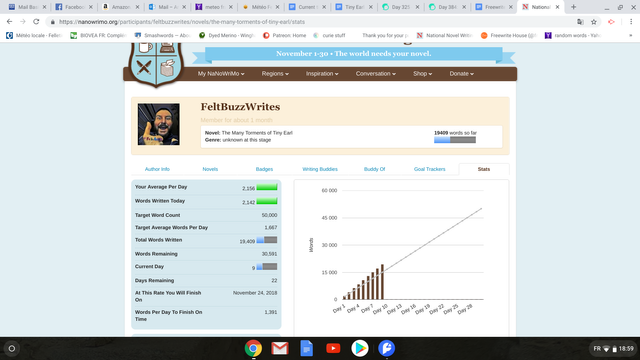
Task: Open the blue Messenger-style app on shelf
Action: pyautogui.click(x=386, y=348)
